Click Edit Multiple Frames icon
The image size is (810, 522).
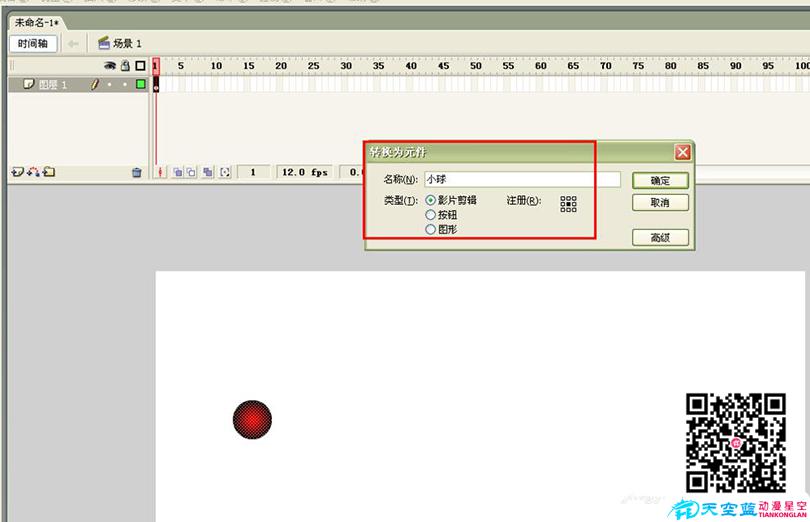coord(208,172)
